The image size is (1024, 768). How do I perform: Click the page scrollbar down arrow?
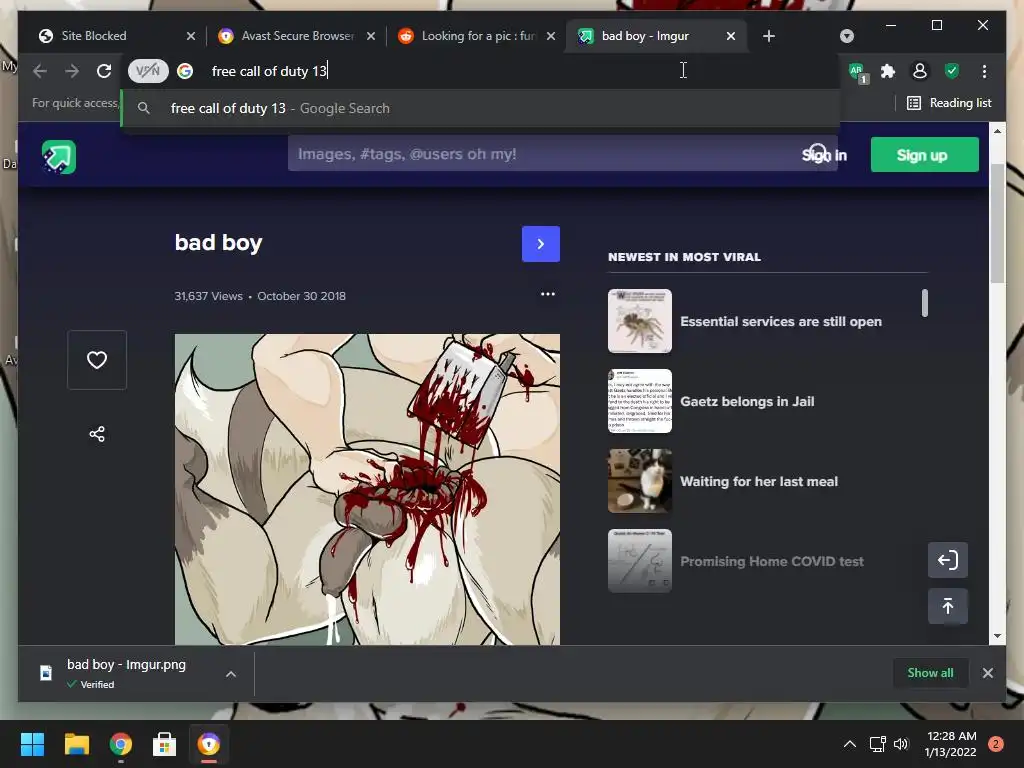pos(997,636)
